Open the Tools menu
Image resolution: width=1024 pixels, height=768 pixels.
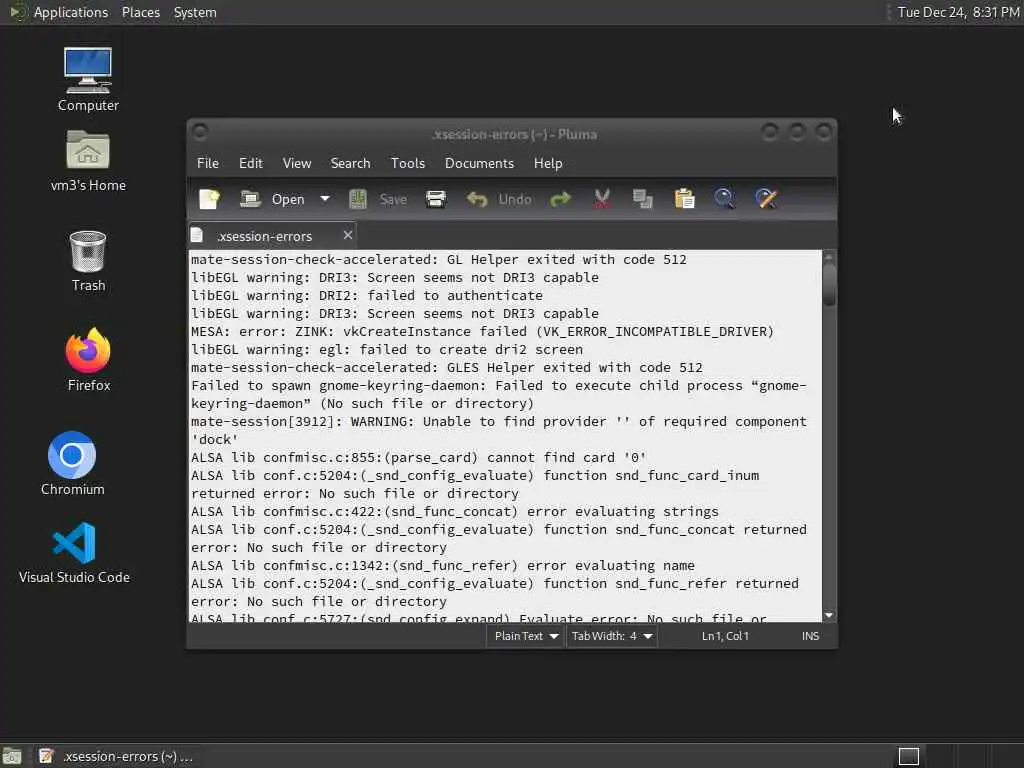pyautogui.click(x=408, y=163)
